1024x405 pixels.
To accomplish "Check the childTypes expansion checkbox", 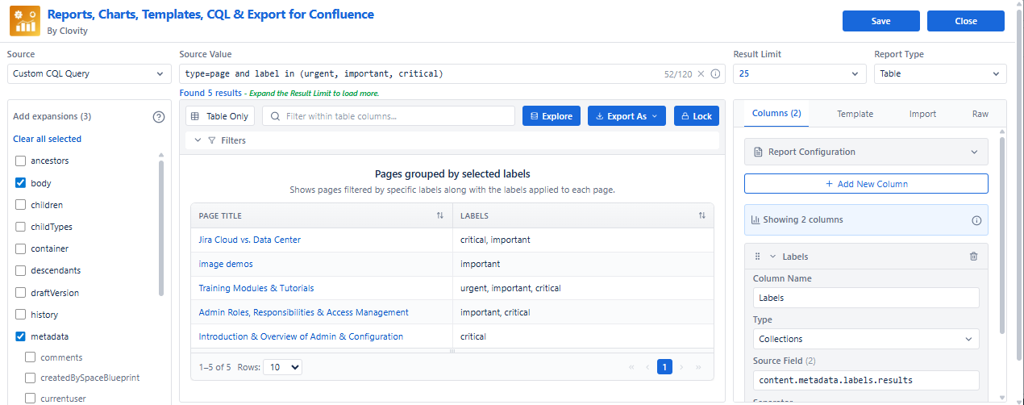I will tap(20, 227).
